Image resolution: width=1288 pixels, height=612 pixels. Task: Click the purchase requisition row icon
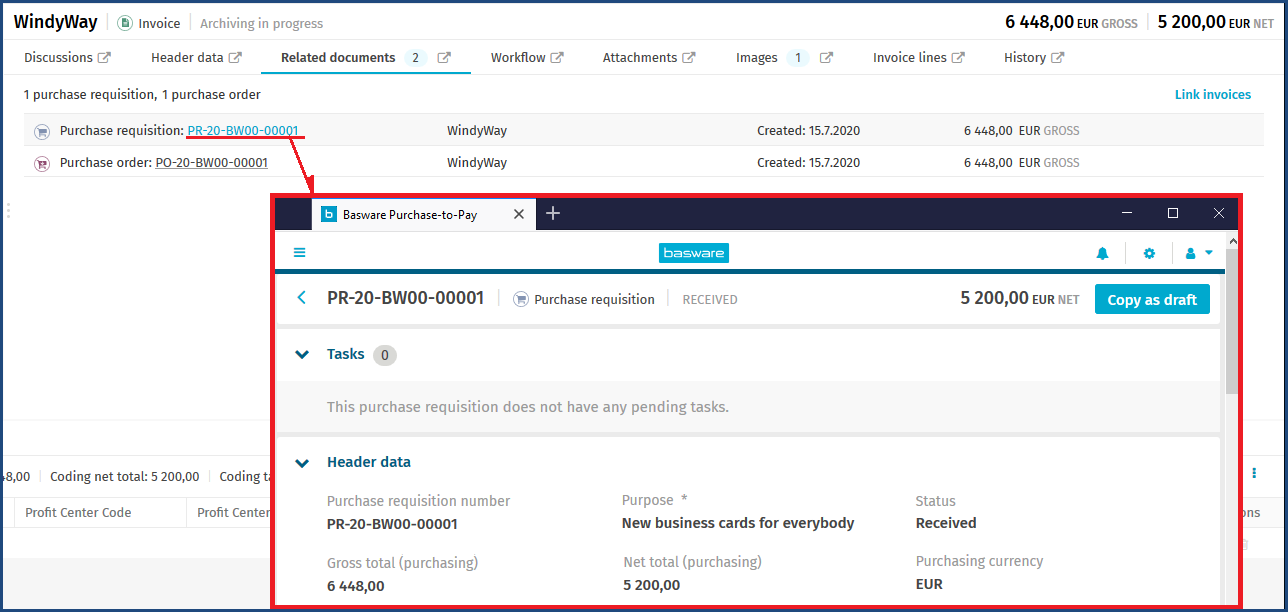[x=42, y=131]
